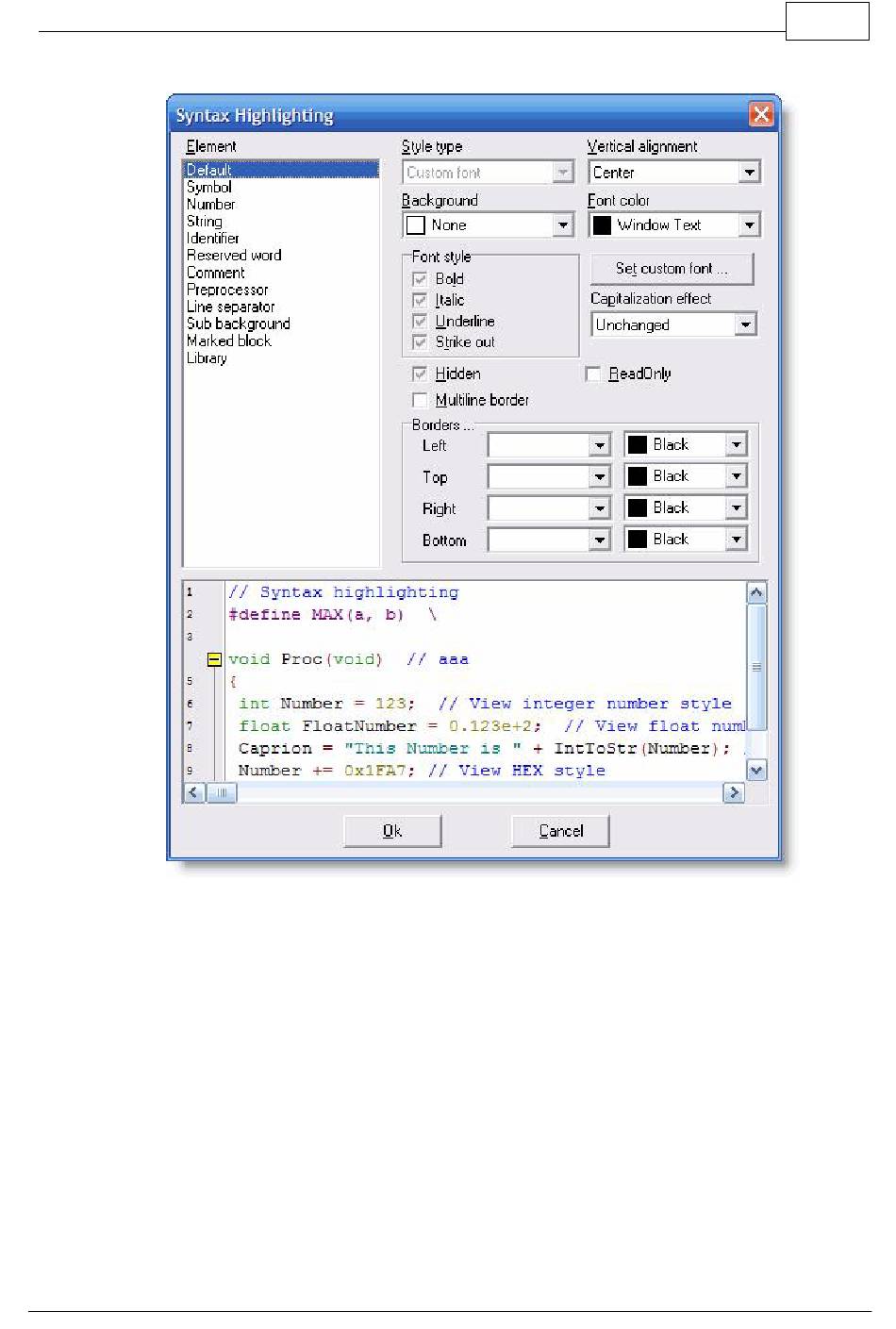Click the 'Number += 0x1FA7;' preview line
The image size is (896, 1329).
tap(326, 771)
